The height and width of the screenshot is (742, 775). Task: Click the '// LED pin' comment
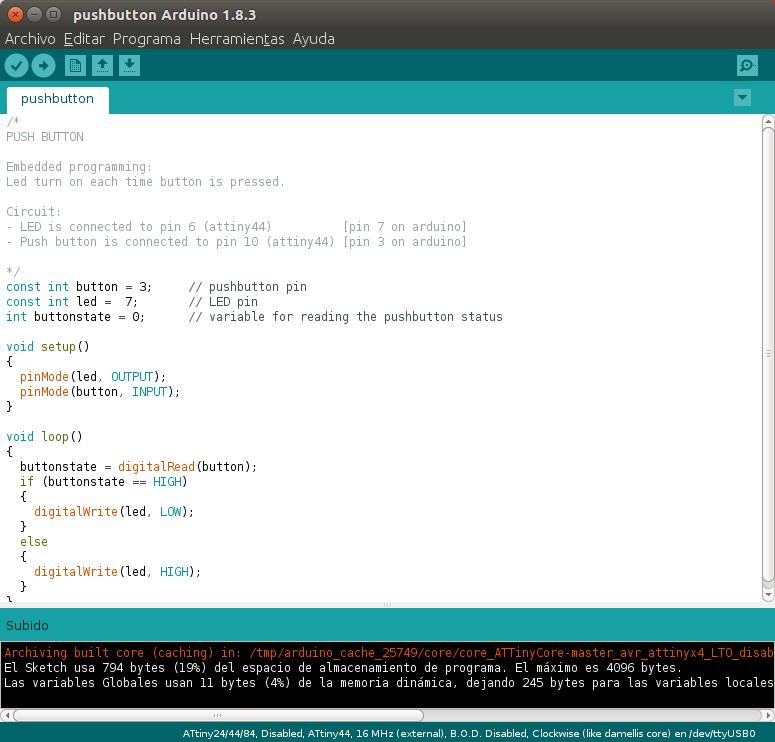point(223,302)
